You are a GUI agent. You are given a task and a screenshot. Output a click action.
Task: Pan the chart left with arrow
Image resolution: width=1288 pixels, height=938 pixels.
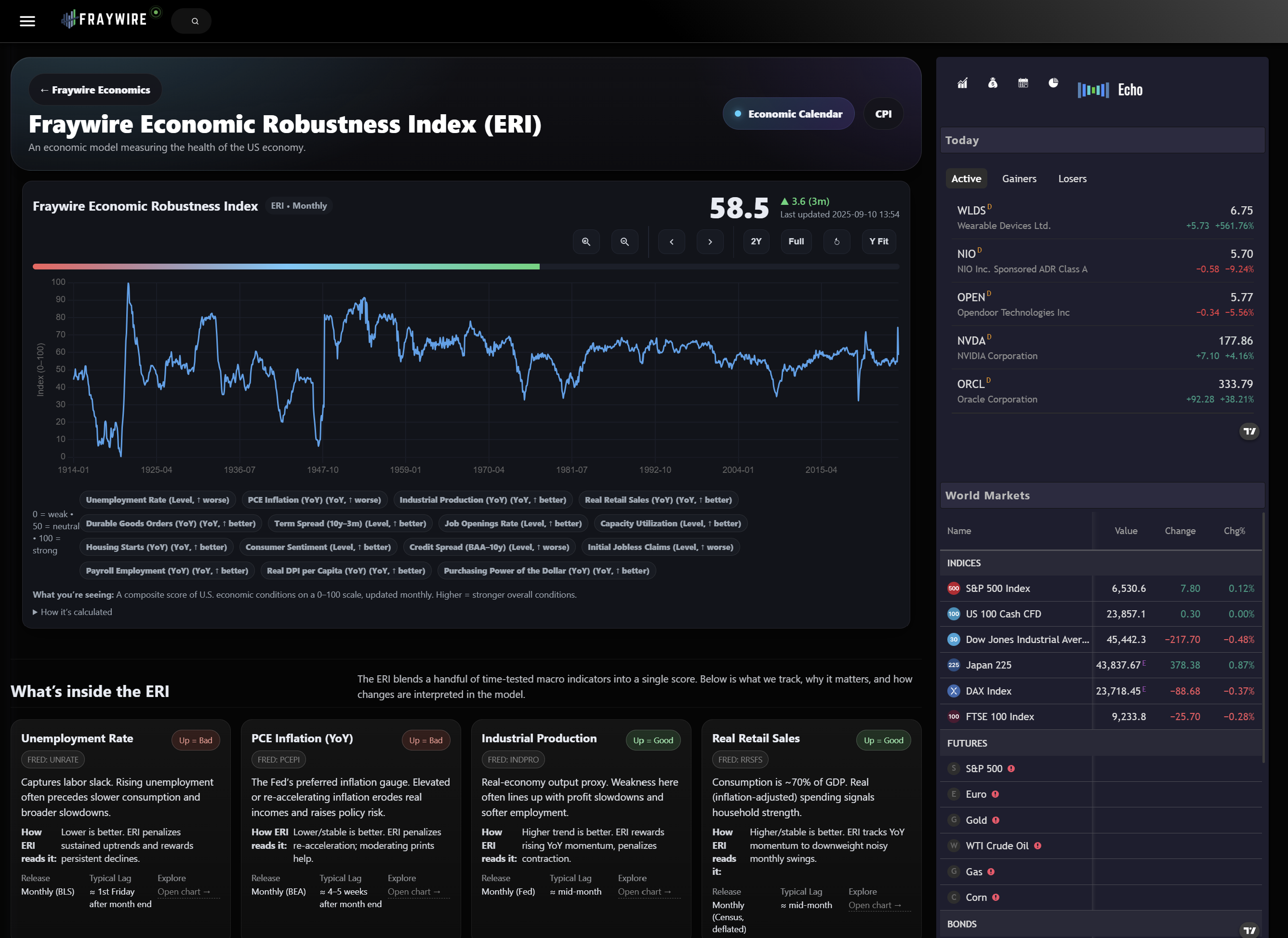click(x=671, y=241)
